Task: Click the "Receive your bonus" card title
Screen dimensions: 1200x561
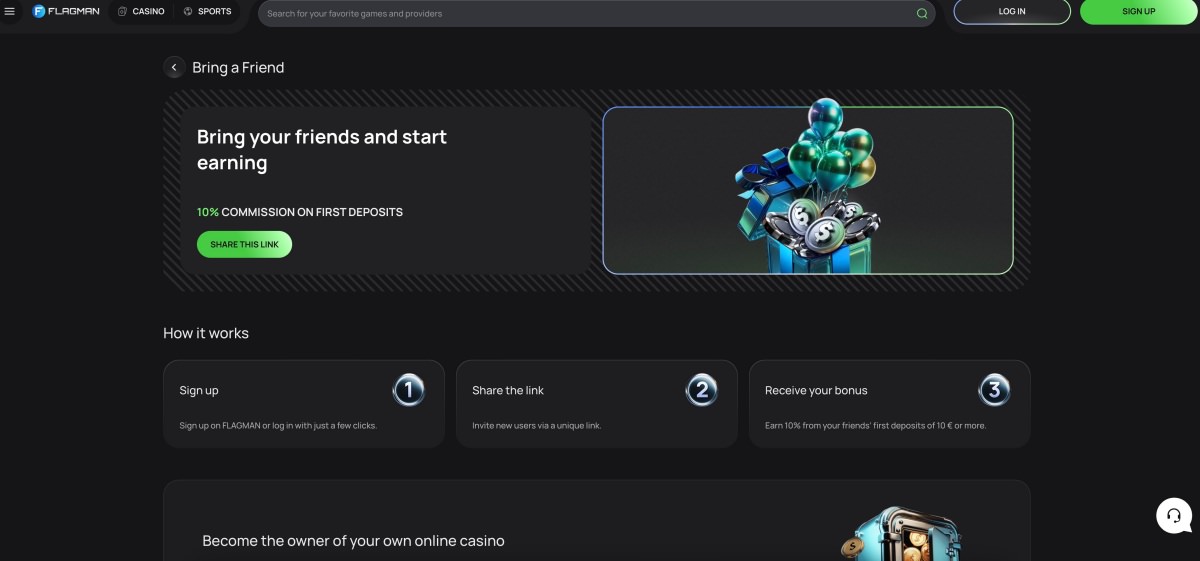Action: pyautogui.click(x=816, y=390)
